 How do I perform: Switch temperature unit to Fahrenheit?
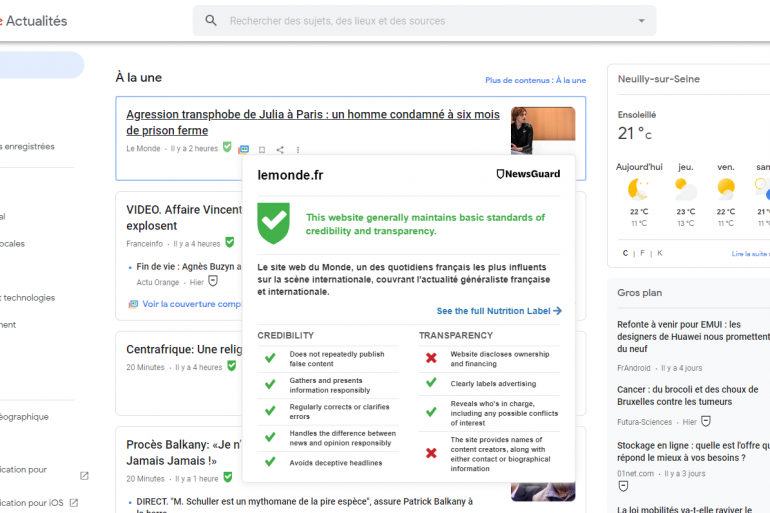(642, 253)
